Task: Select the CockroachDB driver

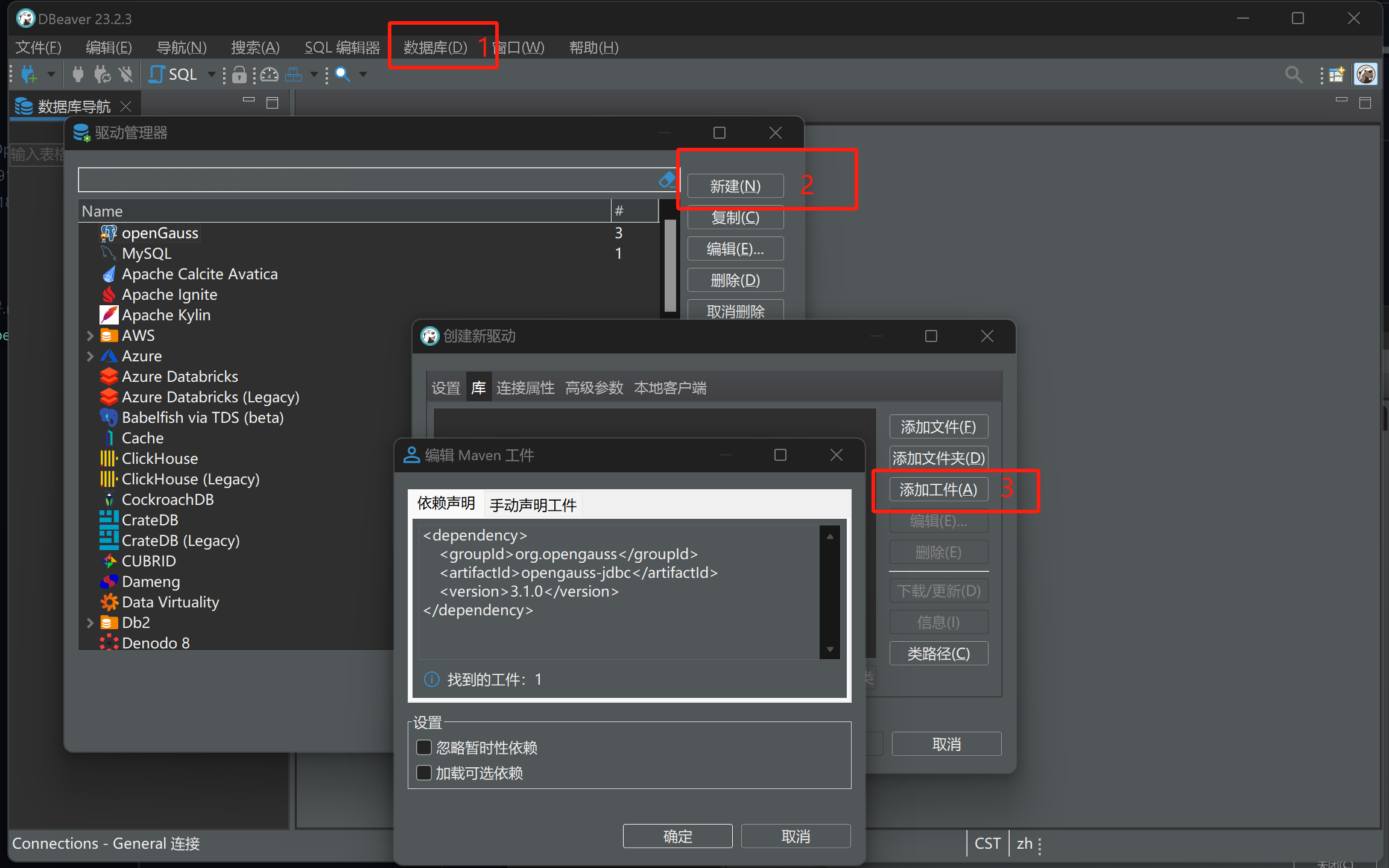Action: (x=168, y=499)
